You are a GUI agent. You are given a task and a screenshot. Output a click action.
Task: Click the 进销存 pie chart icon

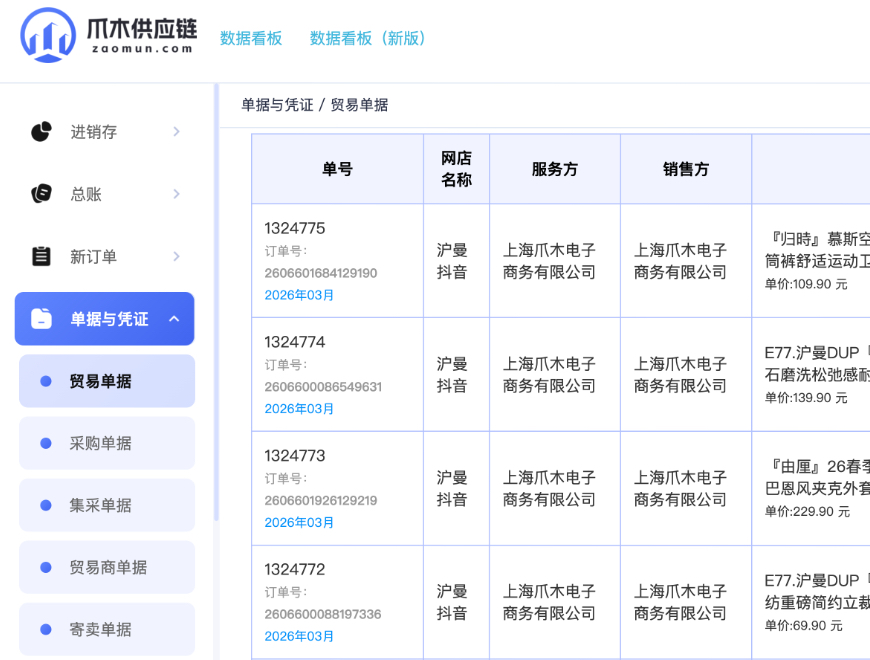tap(41, 131)
